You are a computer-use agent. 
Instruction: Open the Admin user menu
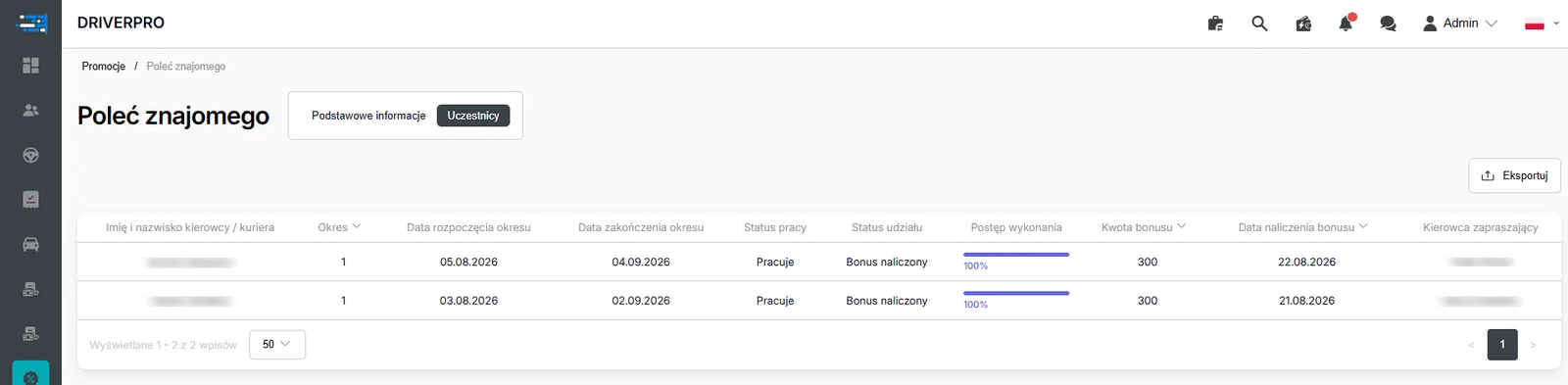point(1460,24)
